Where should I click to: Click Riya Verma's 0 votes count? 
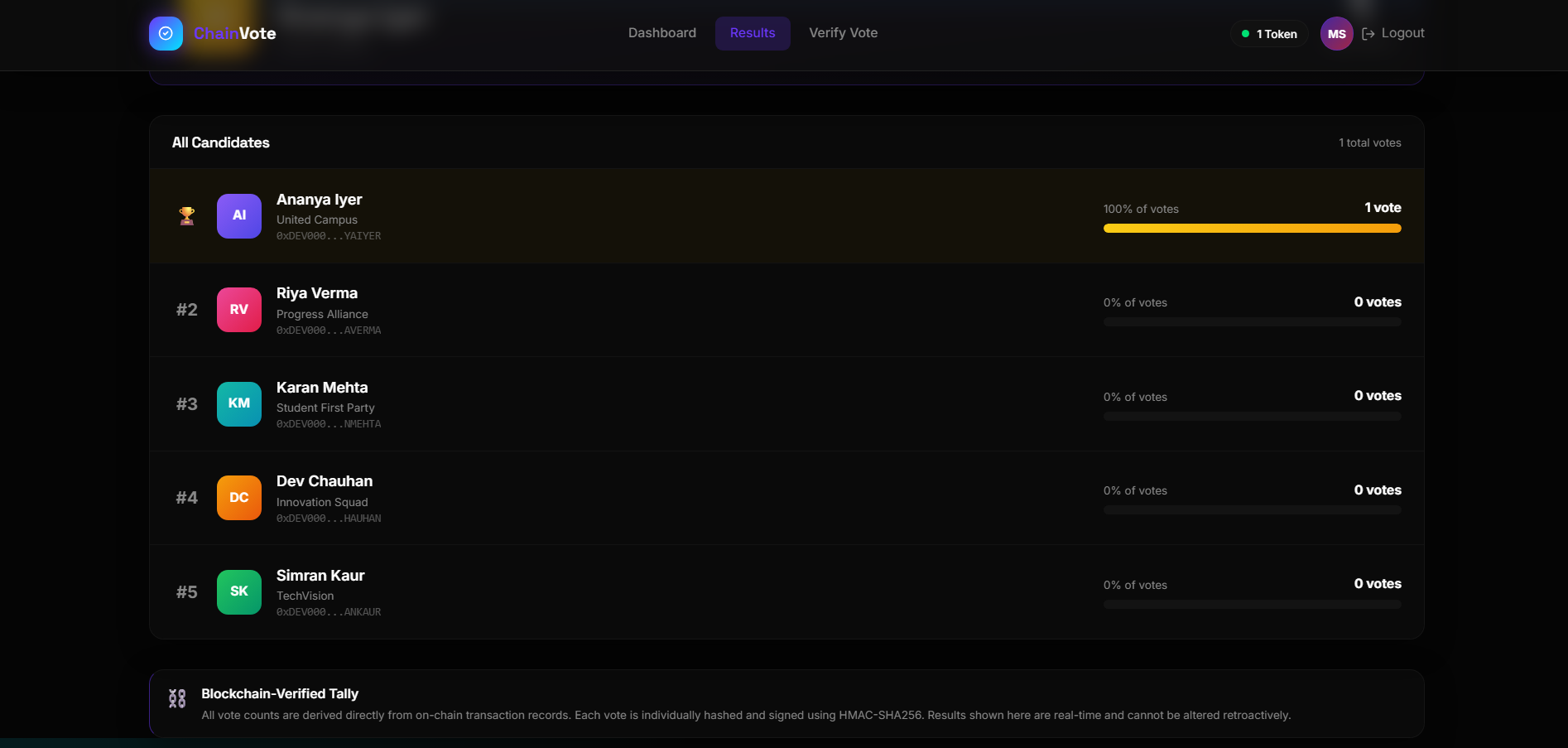point(1378,302)
